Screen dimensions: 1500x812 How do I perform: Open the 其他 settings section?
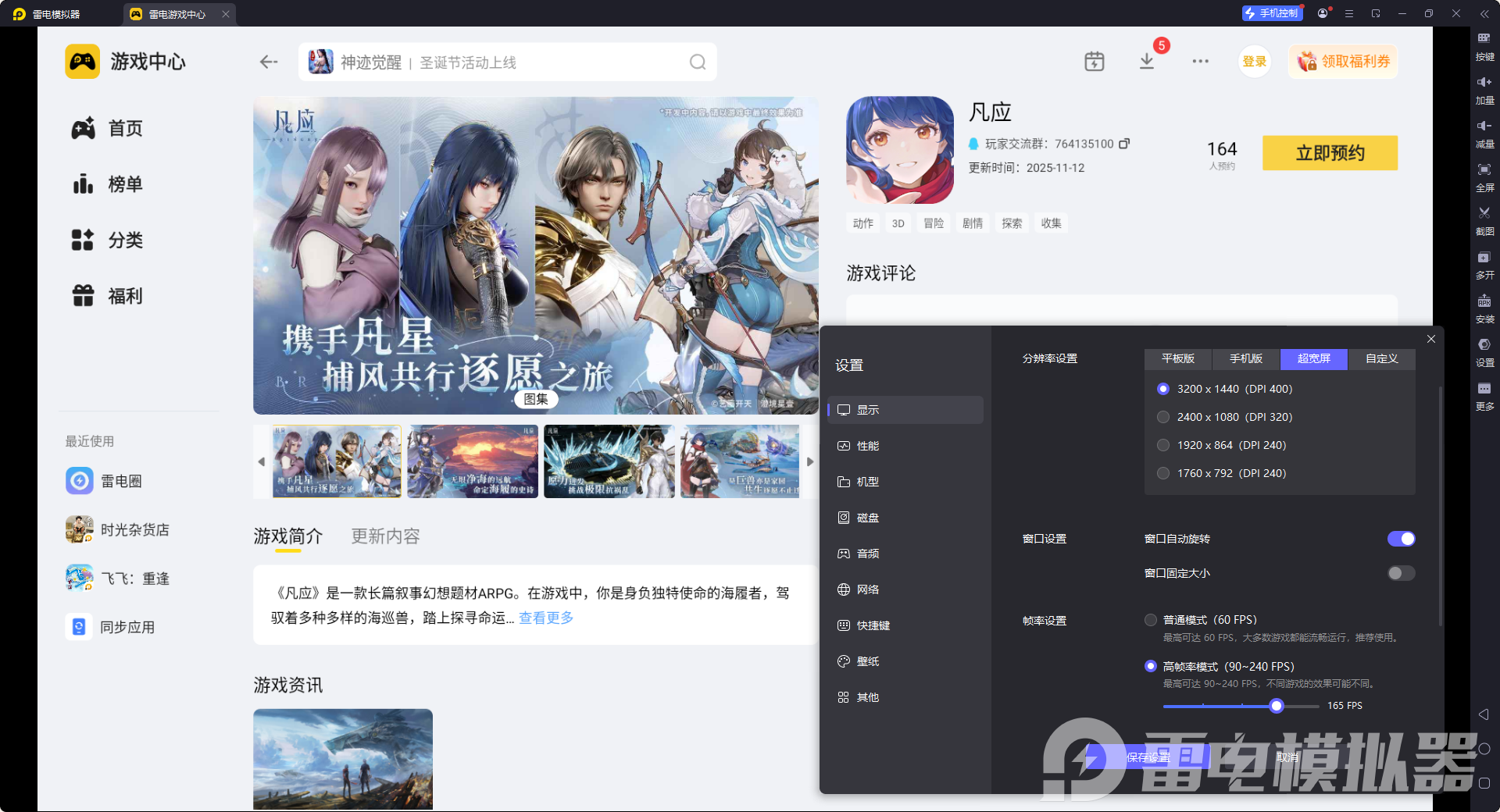tap(905, 697)
